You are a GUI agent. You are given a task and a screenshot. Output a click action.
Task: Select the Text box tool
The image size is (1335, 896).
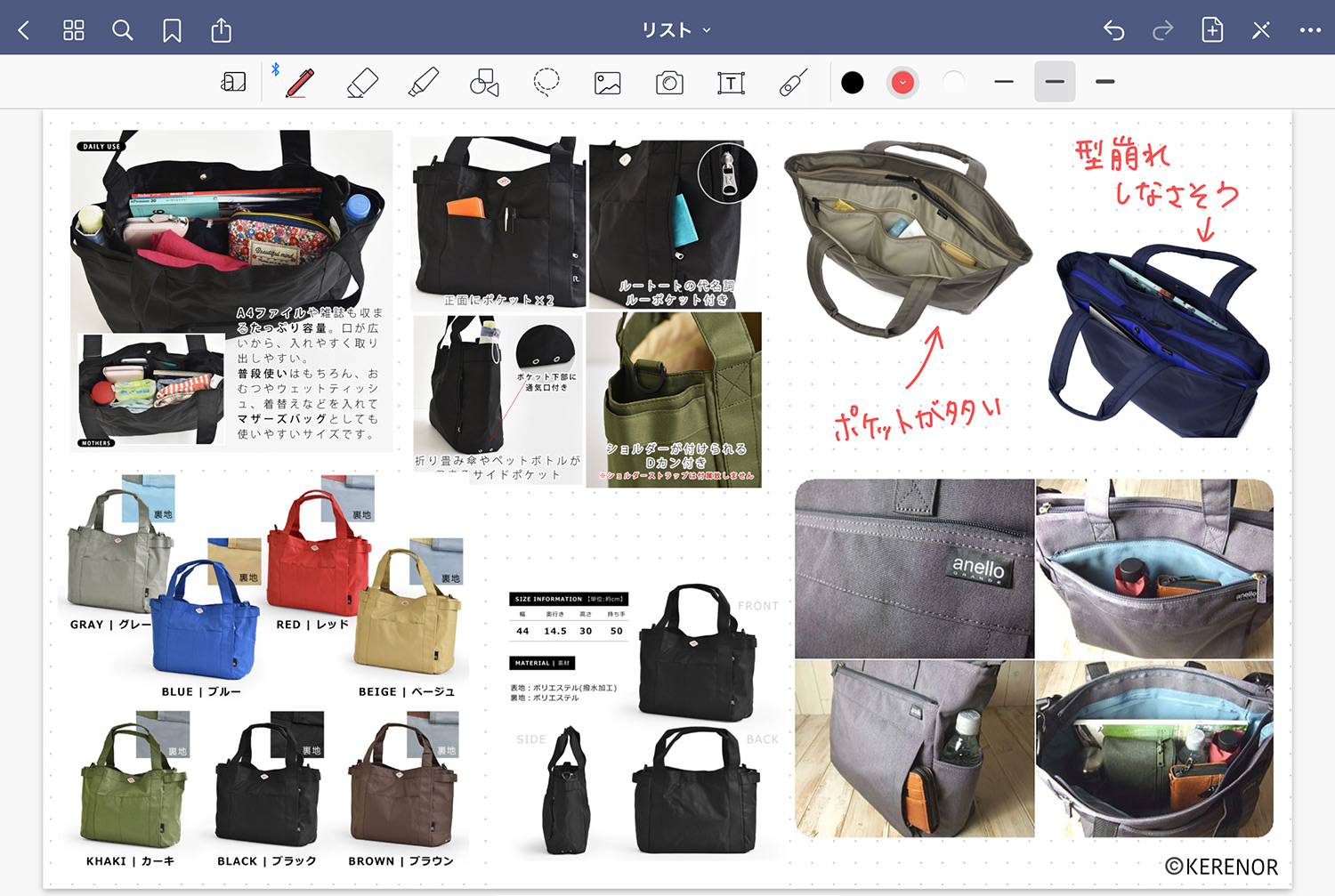click(731, 83)
